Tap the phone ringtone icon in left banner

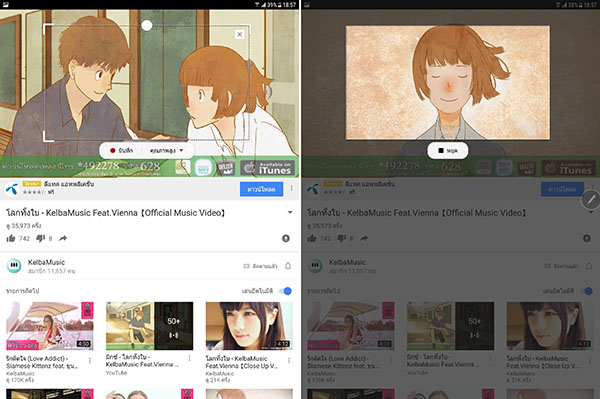183,167
